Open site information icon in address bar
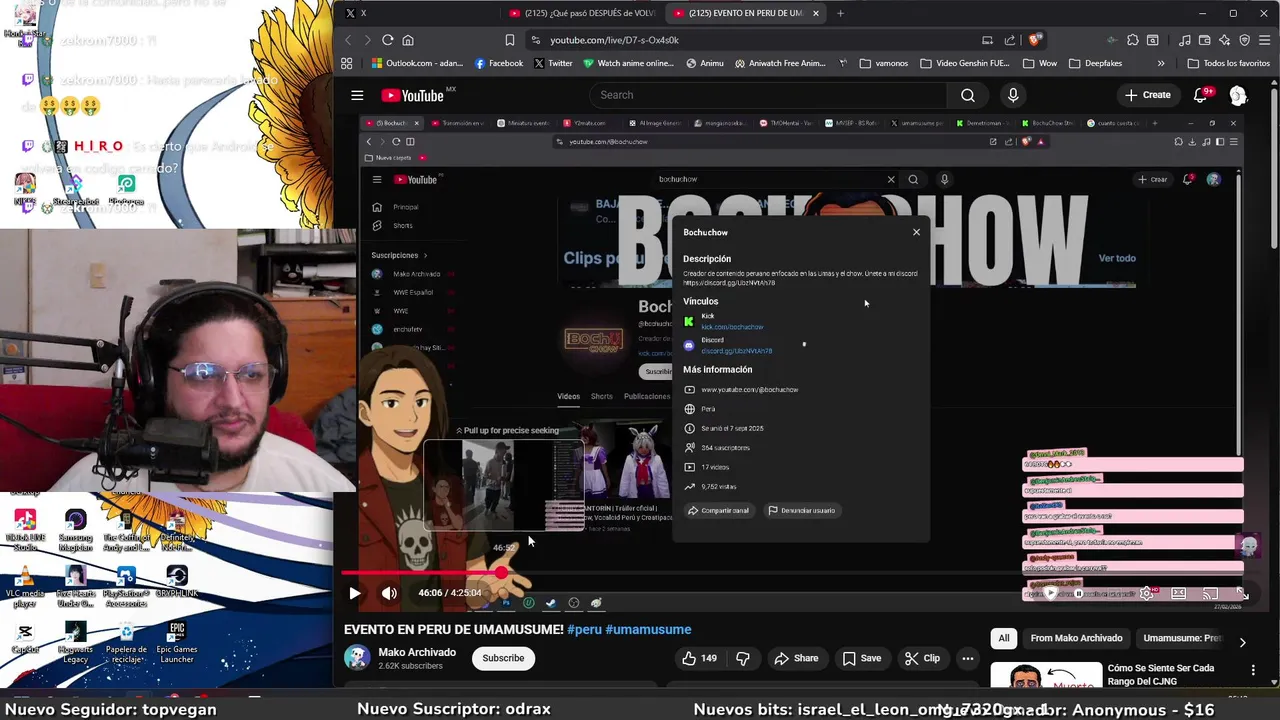Image resolution: width=1280 pixels, height=720 pixels. tap(536, 40)
